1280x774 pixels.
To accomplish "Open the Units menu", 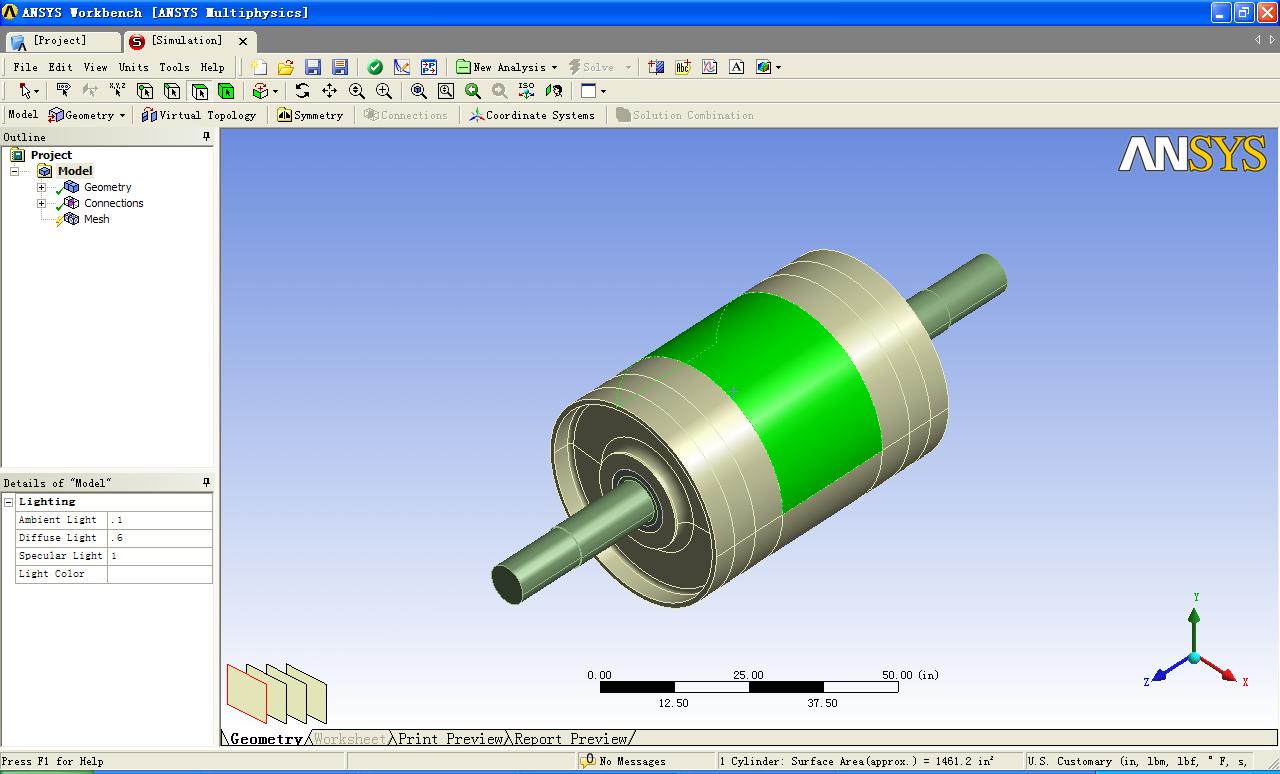I will click(x=133, y=67).
